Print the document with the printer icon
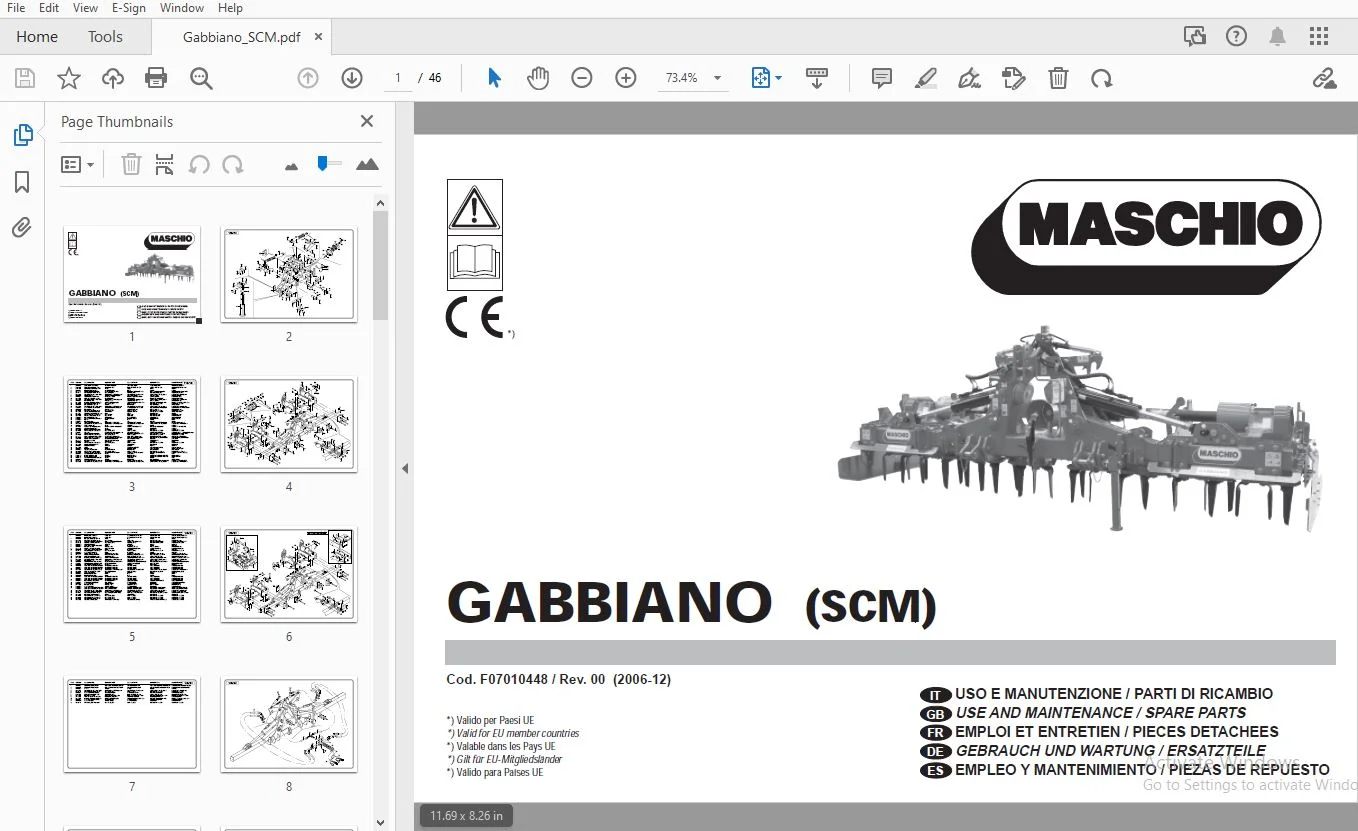Image resolution: width=1358 pixels, height=831 pixels. point(156,78)
